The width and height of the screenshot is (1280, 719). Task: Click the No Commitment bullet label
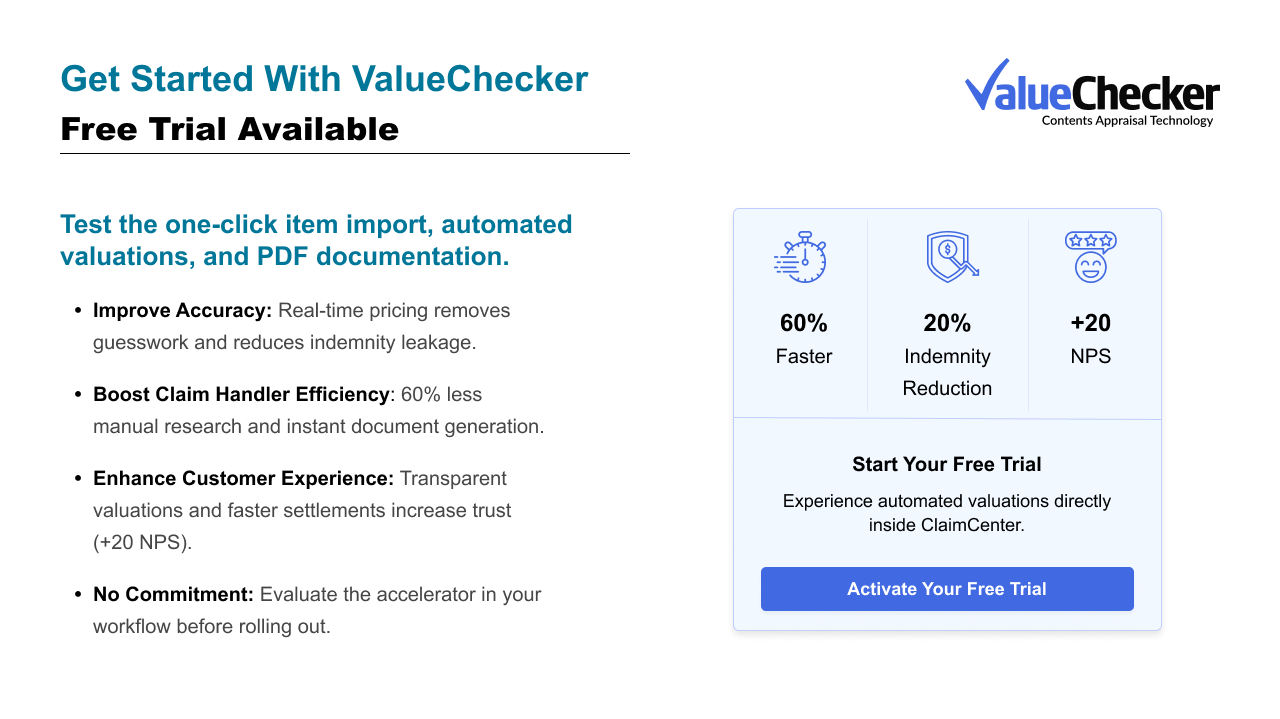coord(173,595)
